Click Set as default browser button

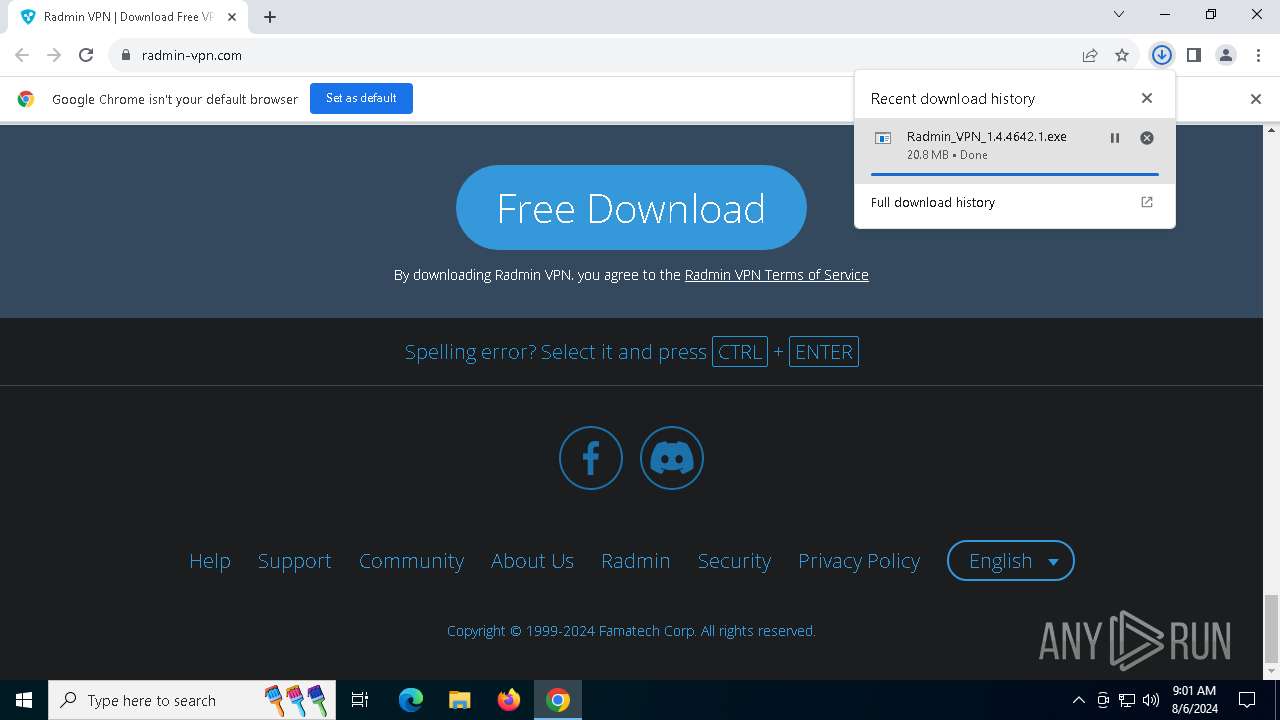pyautogui.click(x=361, y=98)
